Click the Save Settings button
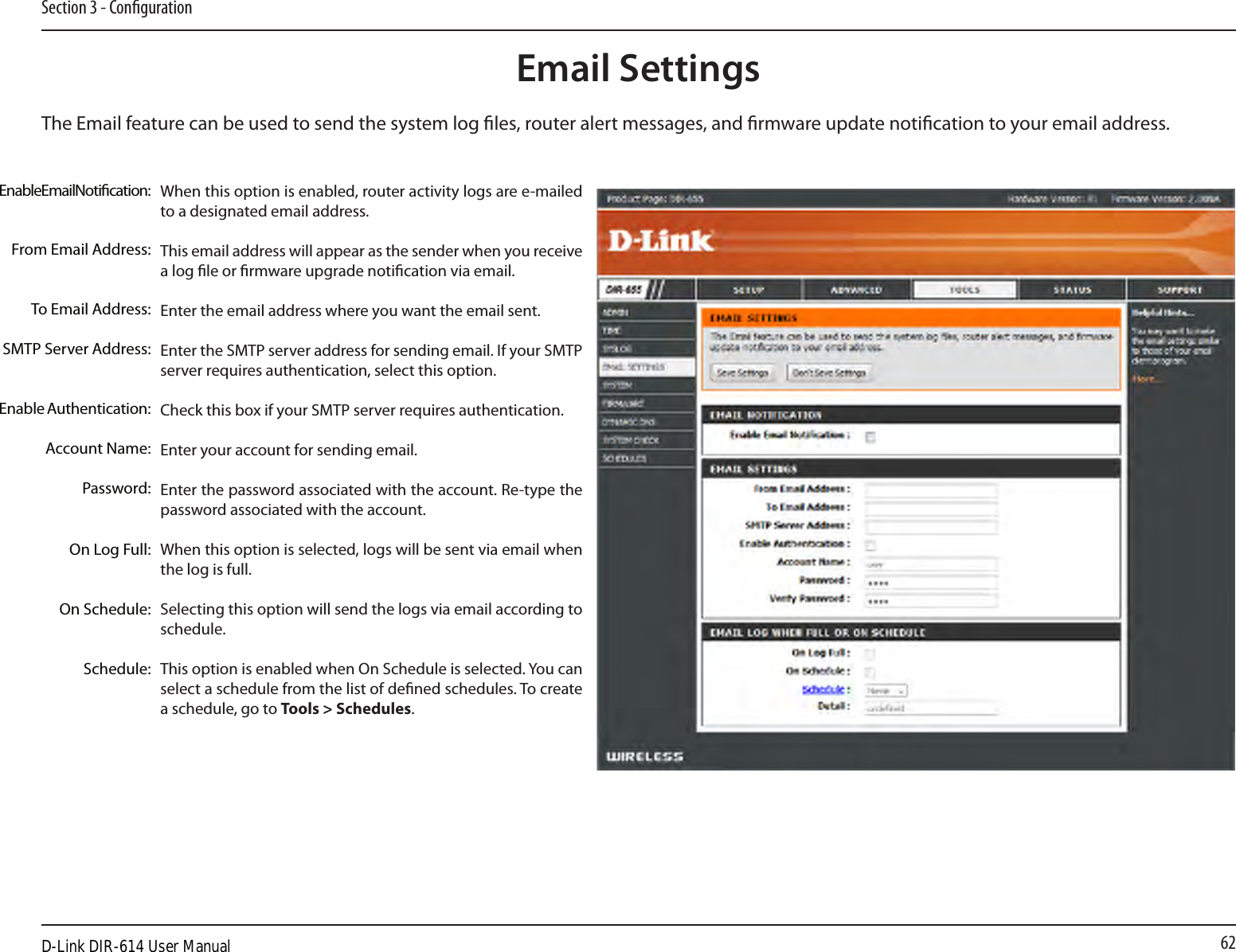 (741, 373)
